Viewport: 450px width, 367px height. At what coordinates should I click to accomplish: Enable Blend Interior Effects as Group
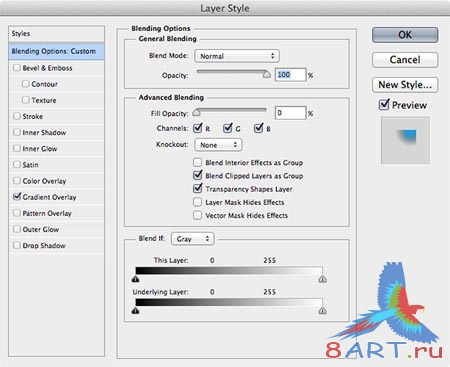click(x=197, y=163)
